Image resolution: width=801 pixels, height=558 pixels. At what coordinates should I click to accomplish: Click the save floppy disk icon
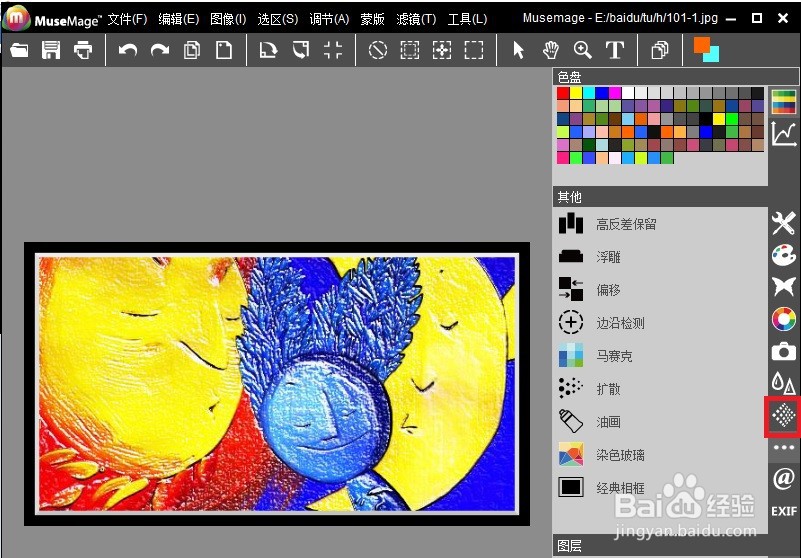[51, 50]
